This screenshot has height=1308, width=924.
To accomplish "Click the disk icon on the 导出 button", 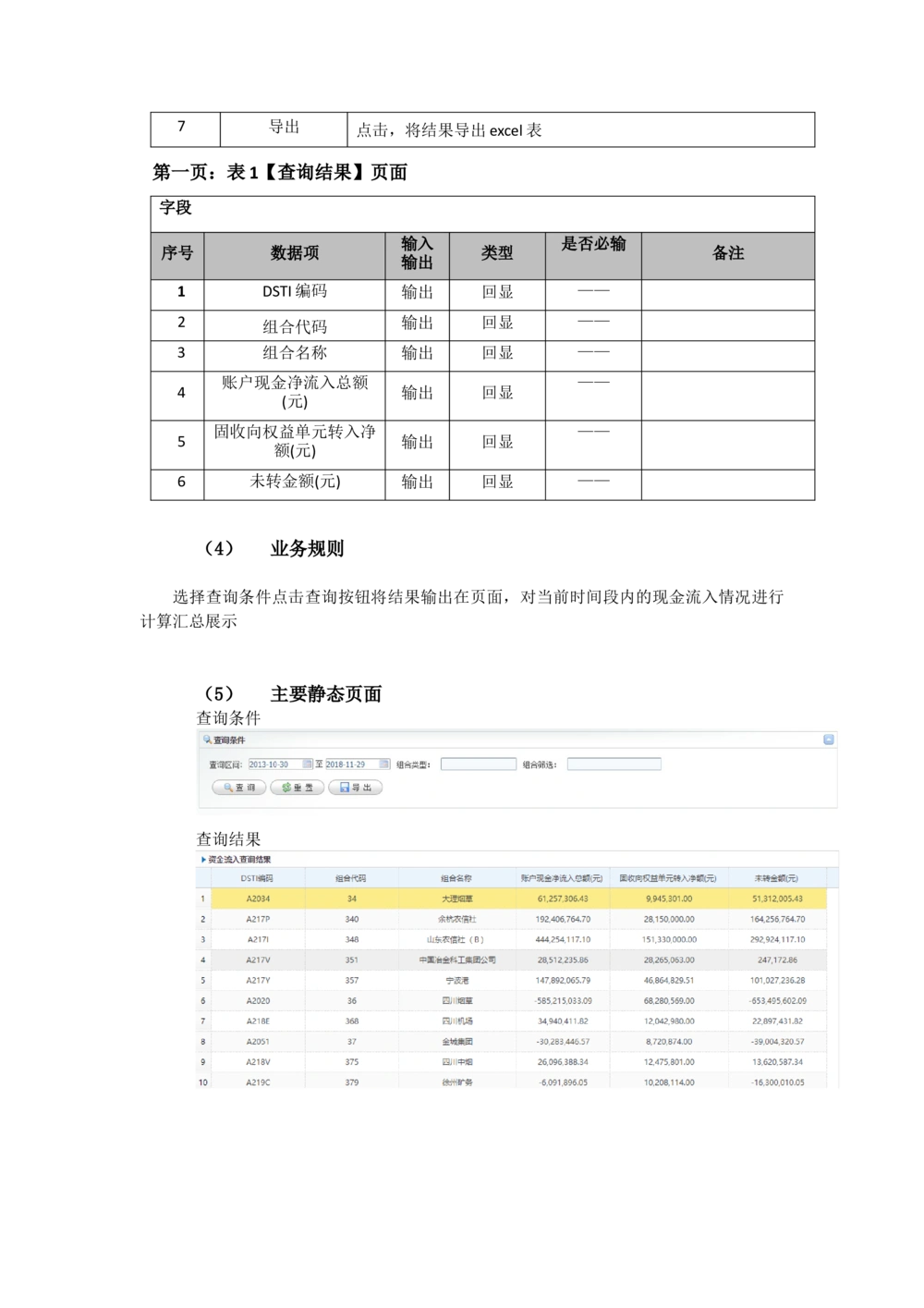I will point(344,788).
